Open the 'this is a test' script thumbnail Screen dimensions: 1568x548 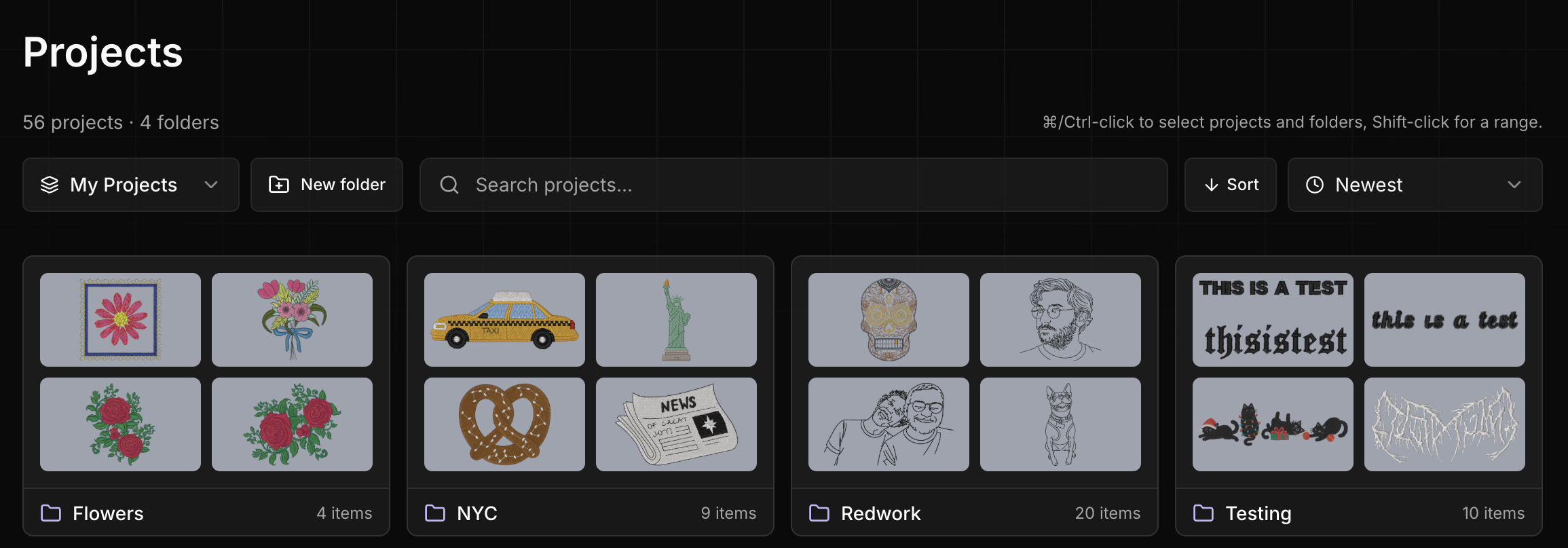click(x=1444, y=320)
